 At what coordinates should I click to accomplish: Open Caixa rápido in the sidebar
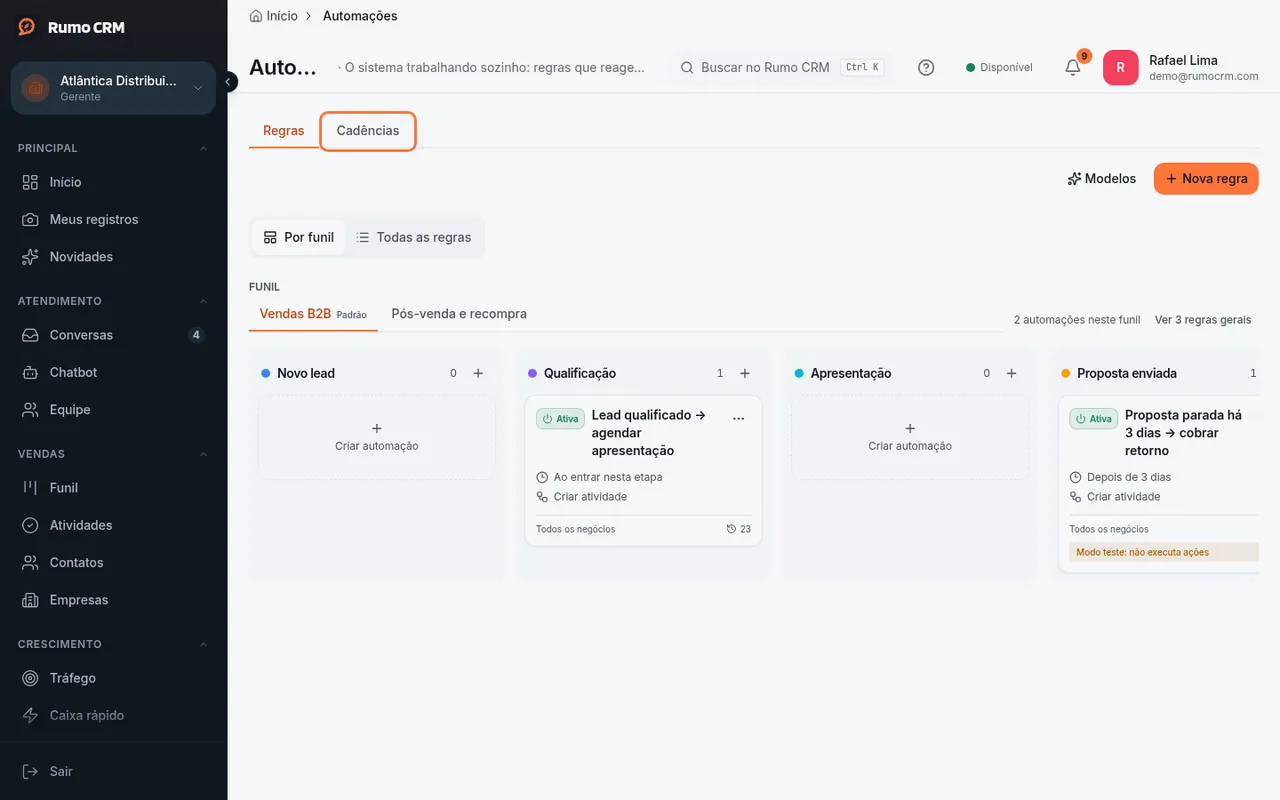[x=114, y=715]
